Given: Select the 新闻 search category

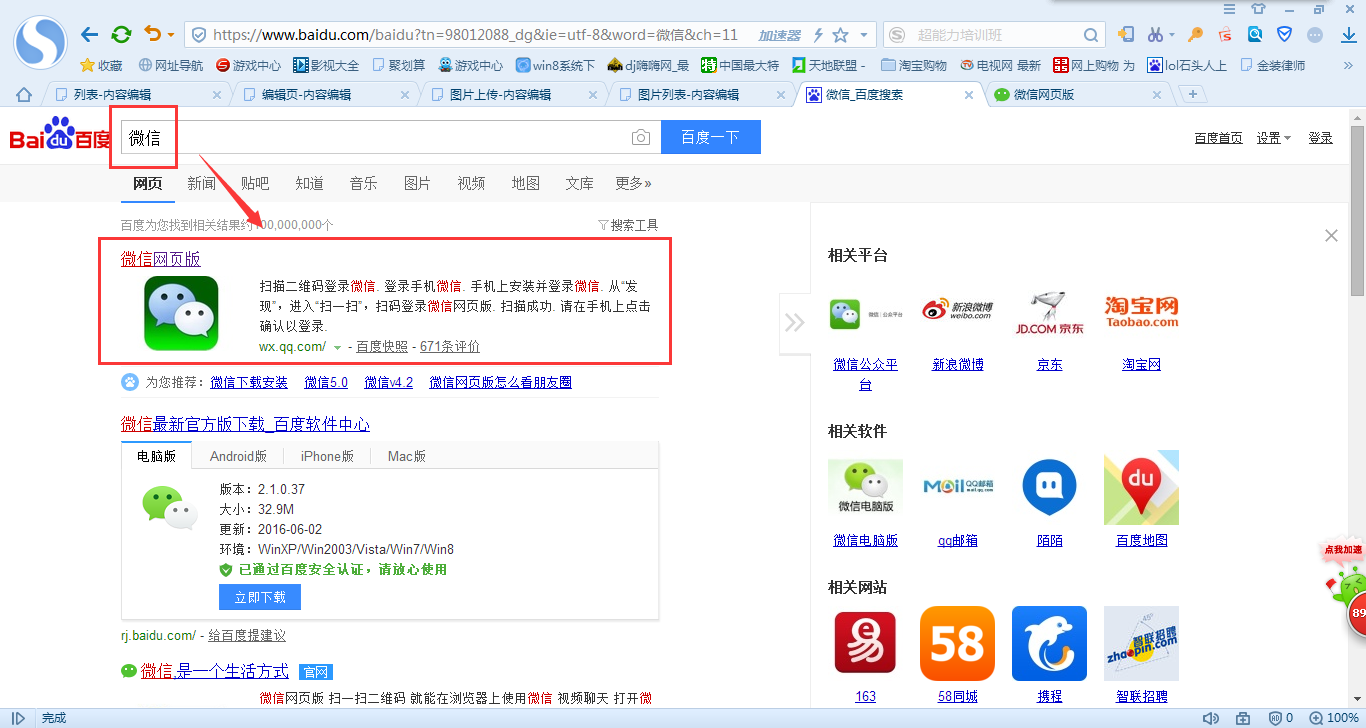Looking at the screenshot, I should [201, 183].
